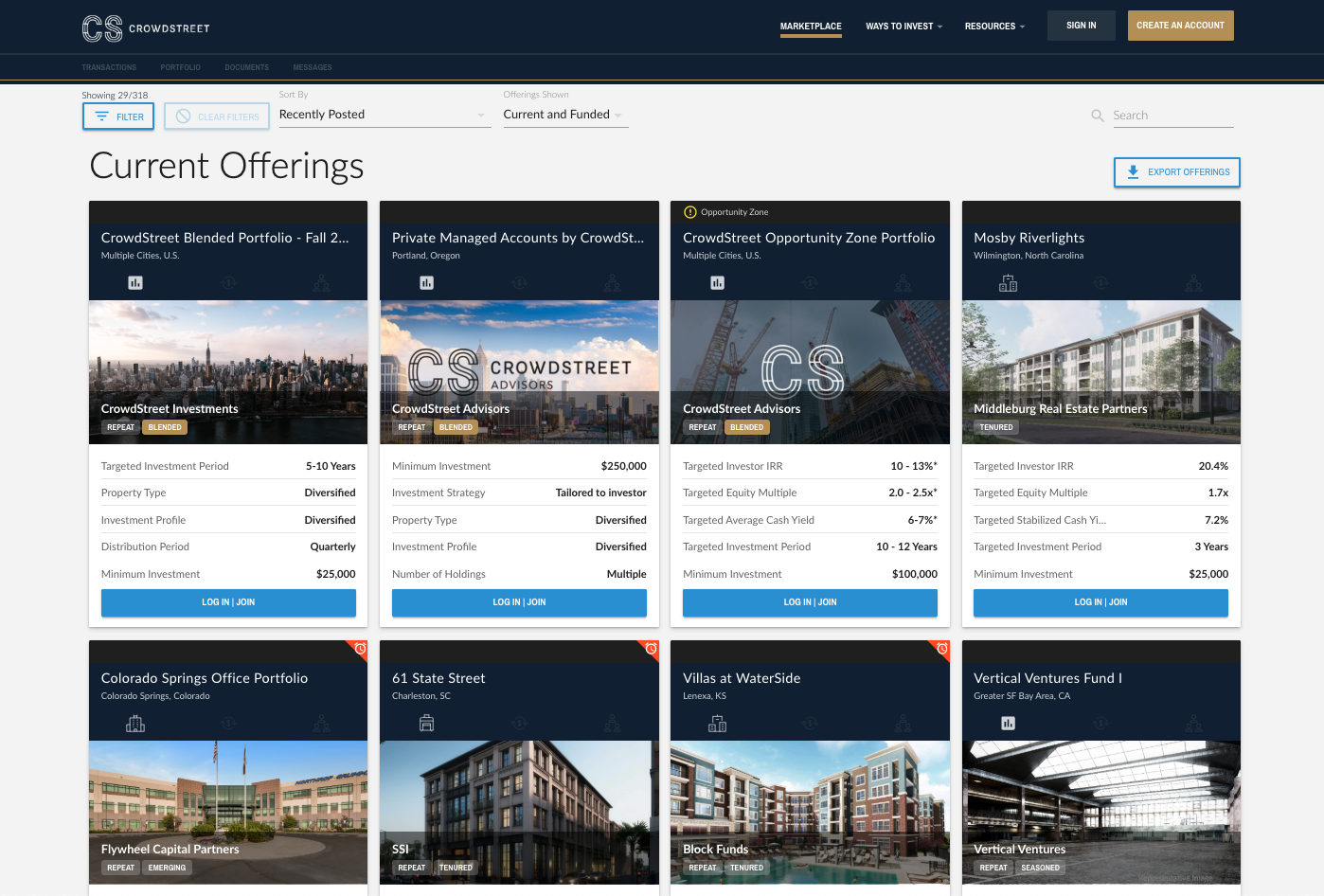Click the Vertical Ventures Fund I title
This screenshot has height=896, width=1324.
[x=1047, y=678]
